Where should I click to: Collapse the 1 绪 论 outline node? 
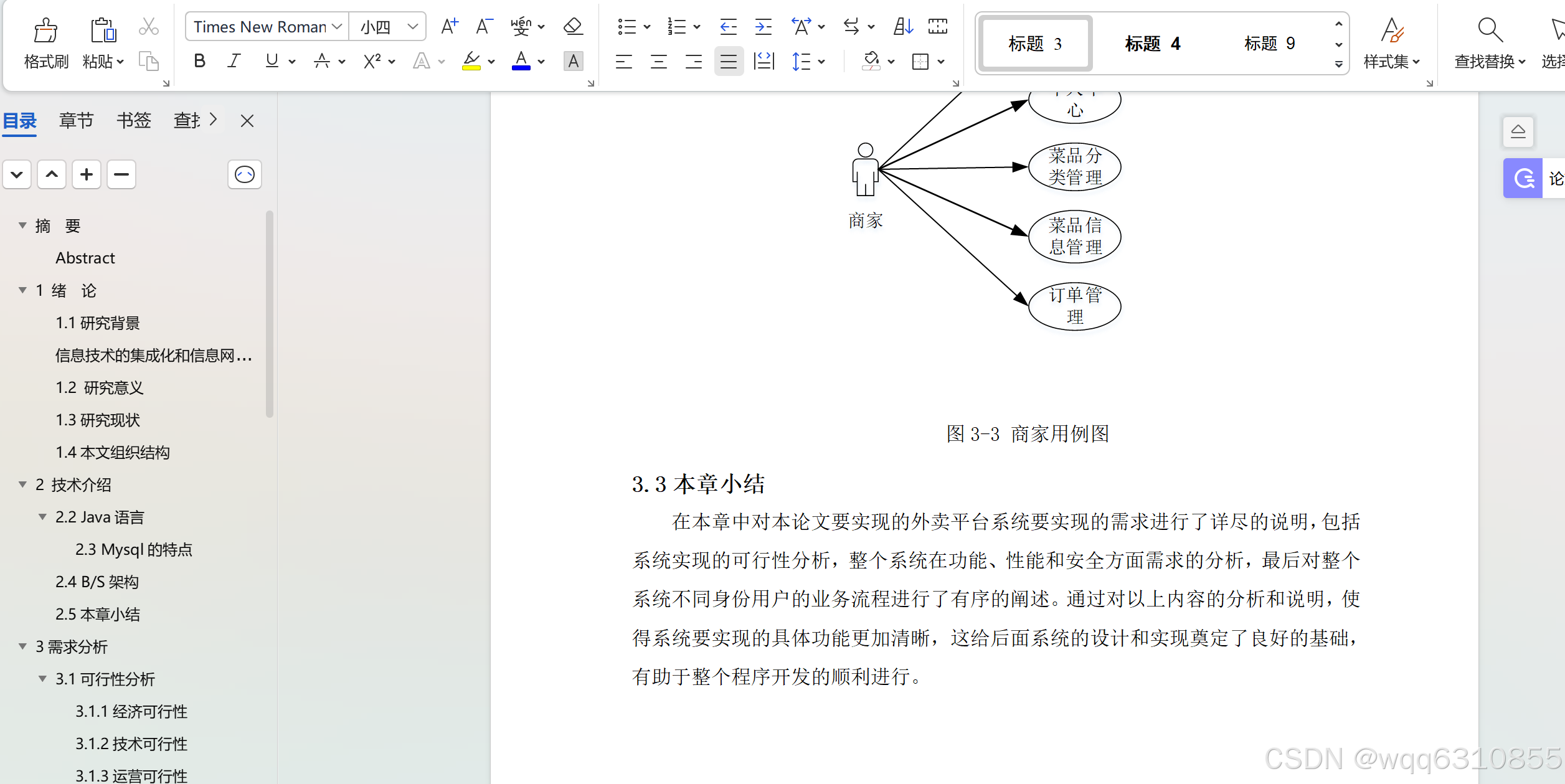22,290
